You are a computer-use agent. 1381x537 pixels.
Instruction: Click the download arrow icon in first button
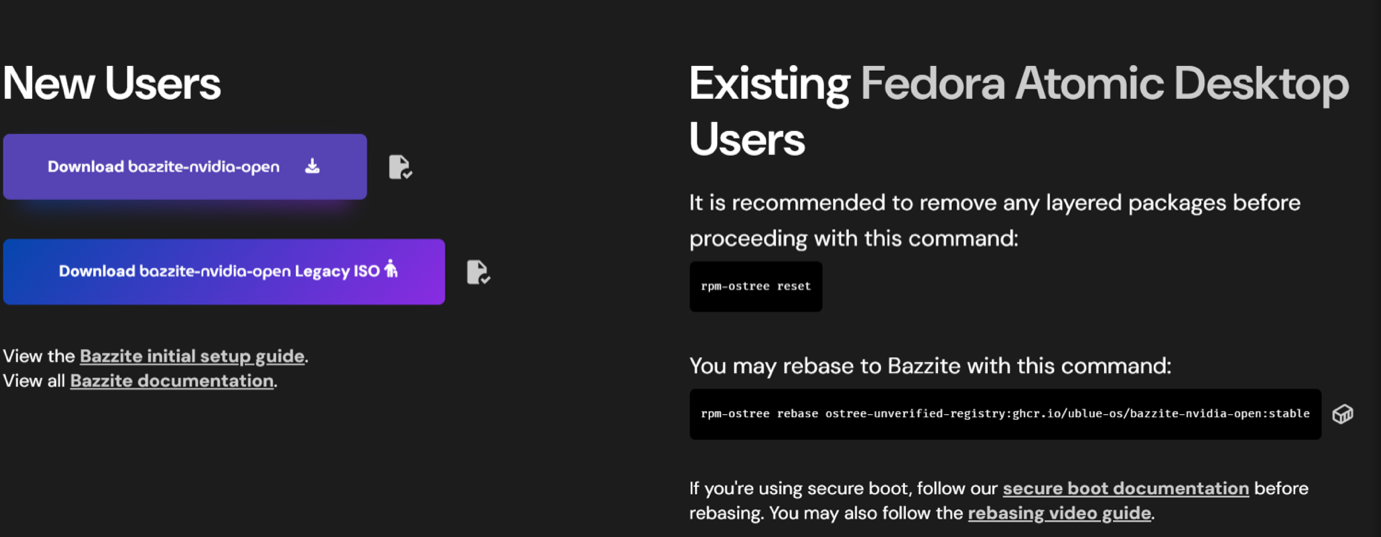tap(312, 166)
